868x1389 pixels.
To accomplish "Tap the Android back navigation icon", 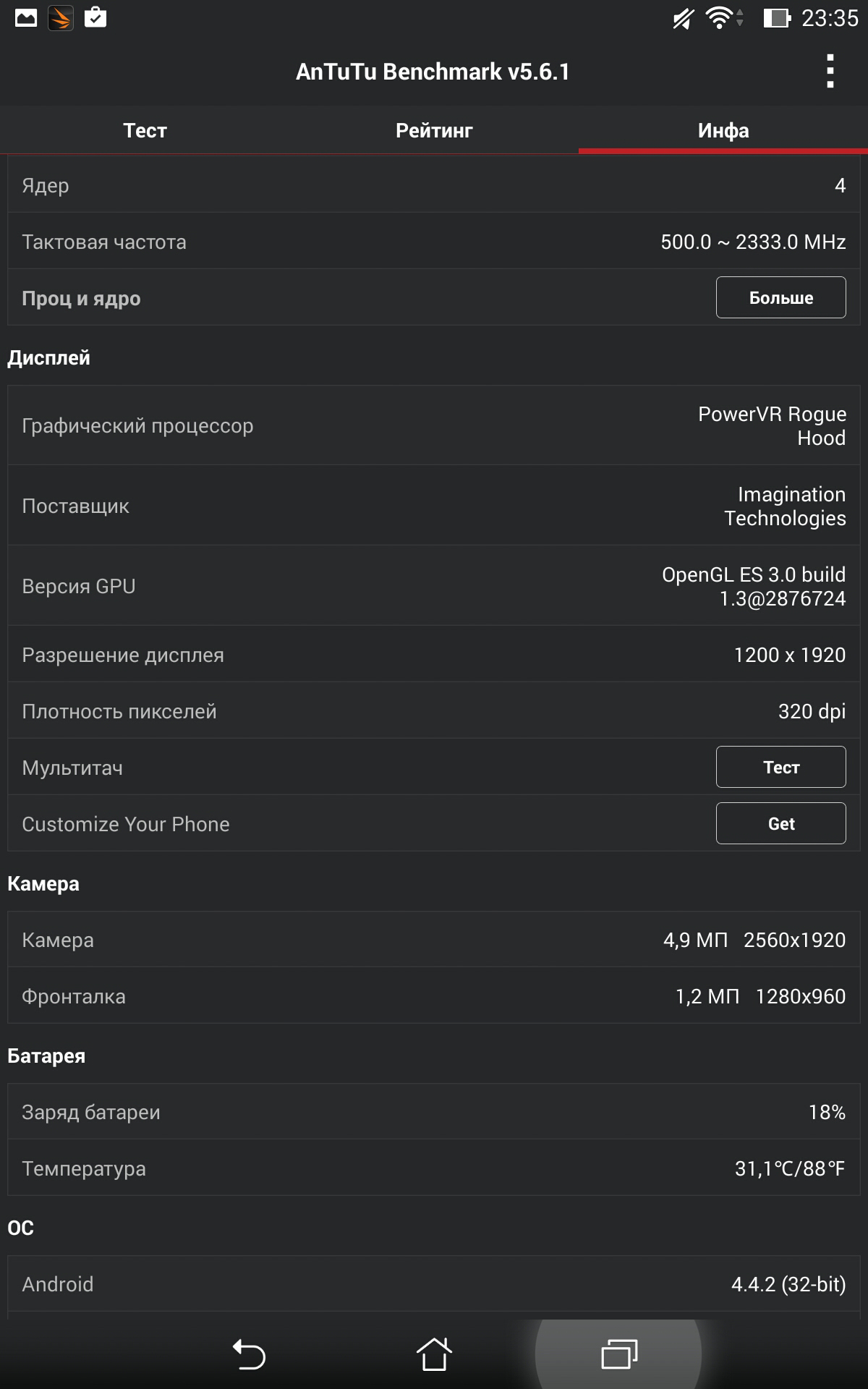I will (249, 1354).
